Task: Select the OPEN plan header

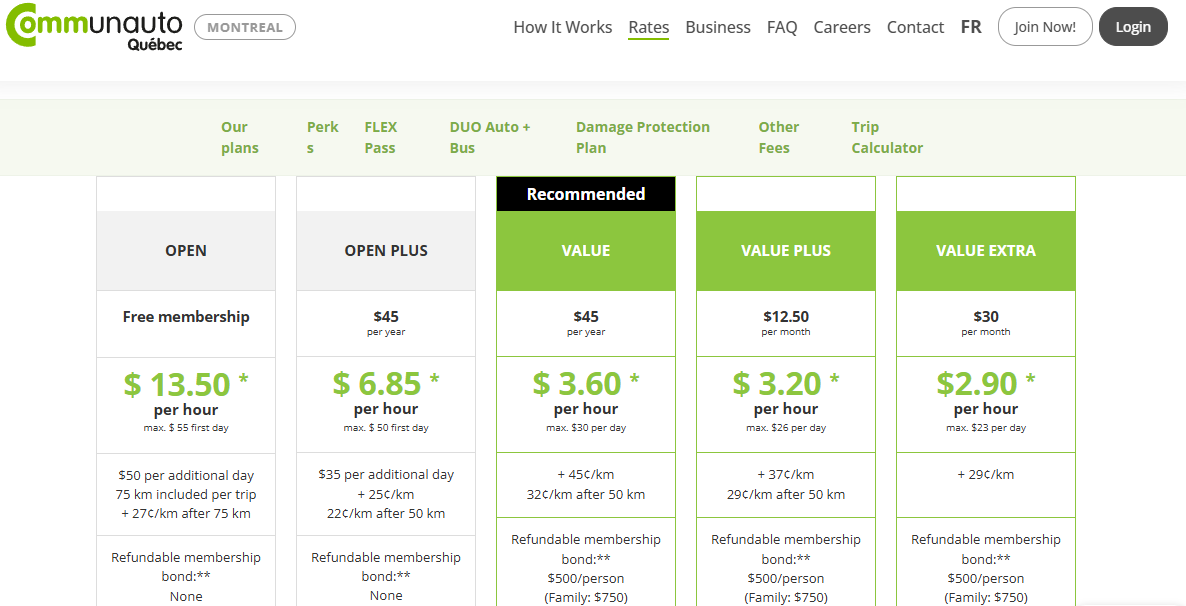Action: point(186,250)
